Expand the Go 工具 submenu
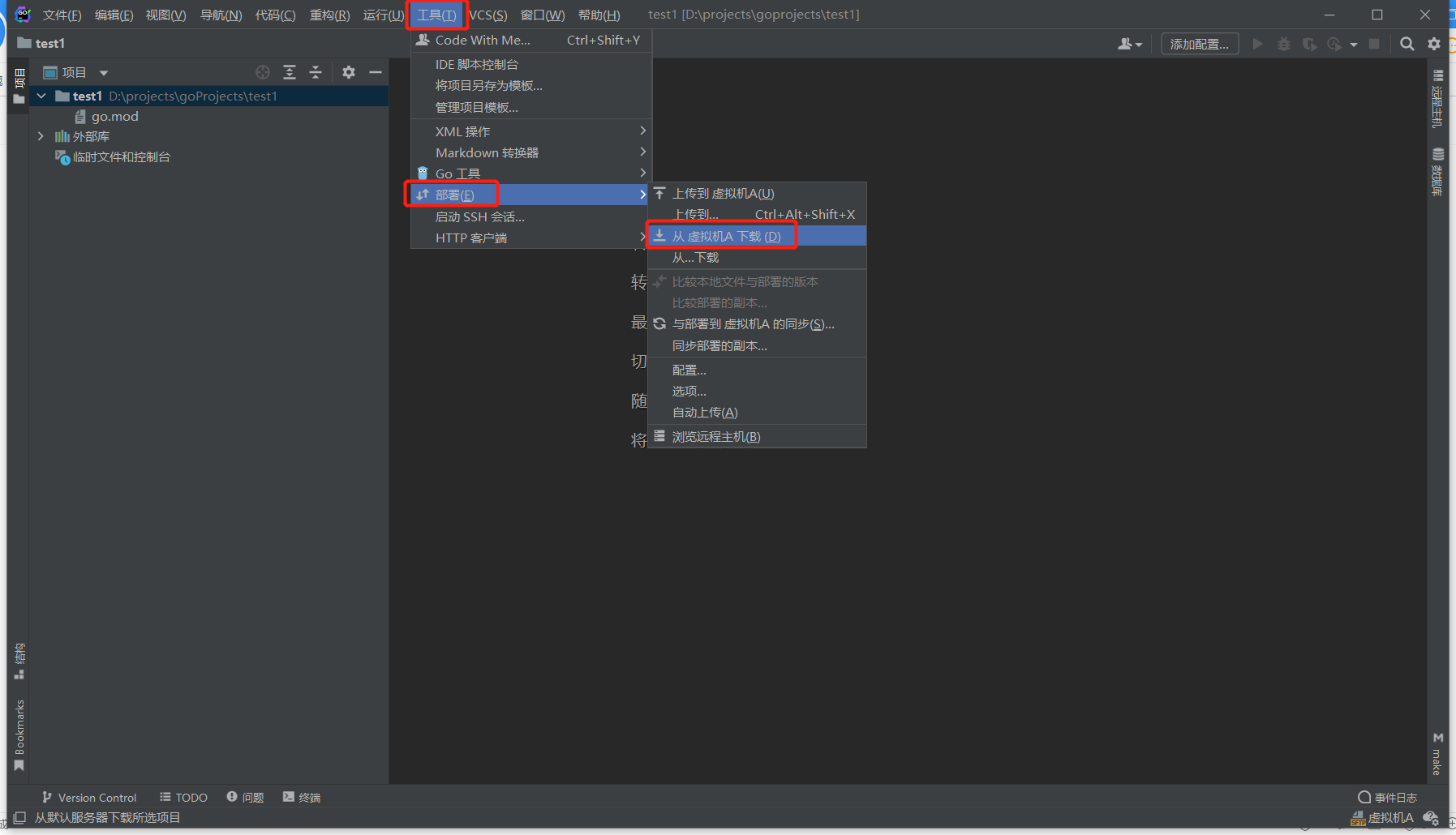1456x835 pixels. [531, 173]
